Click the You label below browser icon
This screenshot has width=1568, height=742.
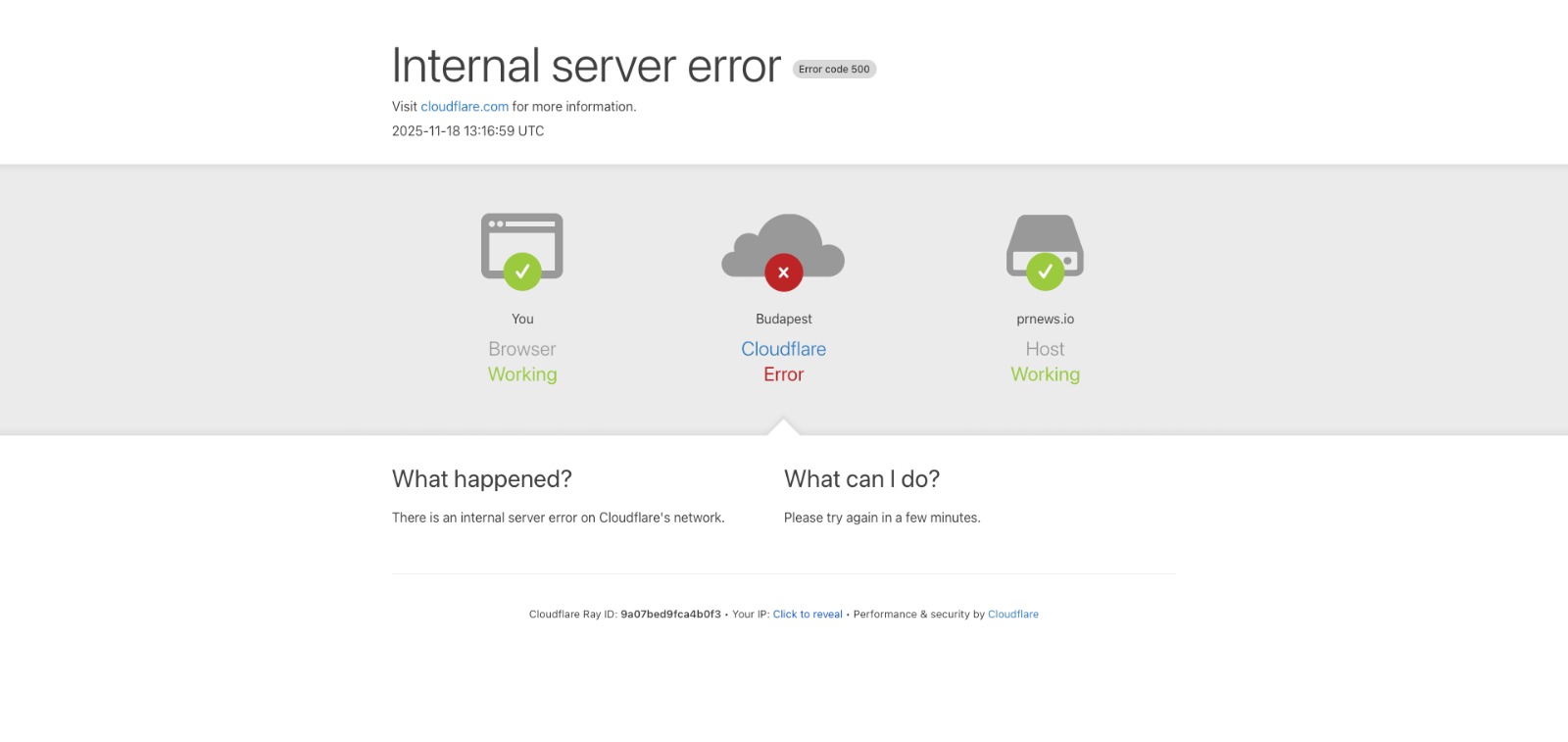[x=522, y=320]
